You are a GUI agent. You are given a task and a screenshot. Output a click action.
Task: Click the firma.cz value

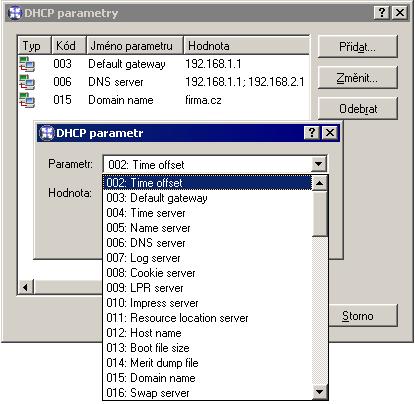[x=203, y=100]
